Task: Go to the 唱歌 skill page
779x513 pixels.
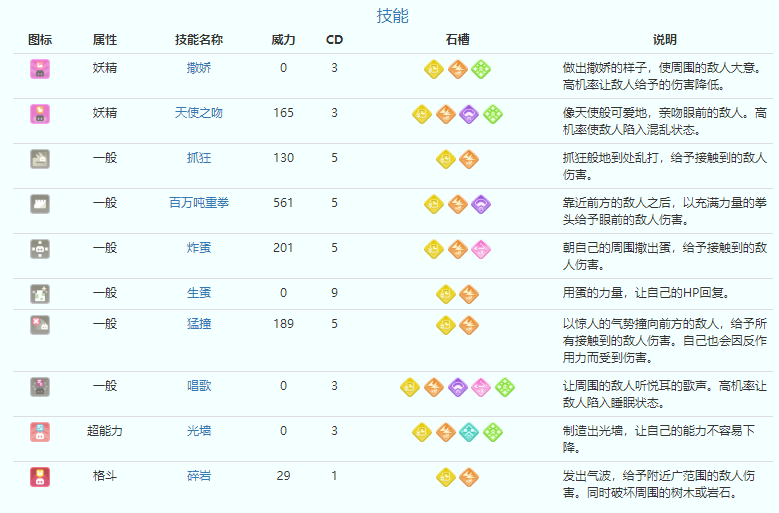Action: pos(198,386)
